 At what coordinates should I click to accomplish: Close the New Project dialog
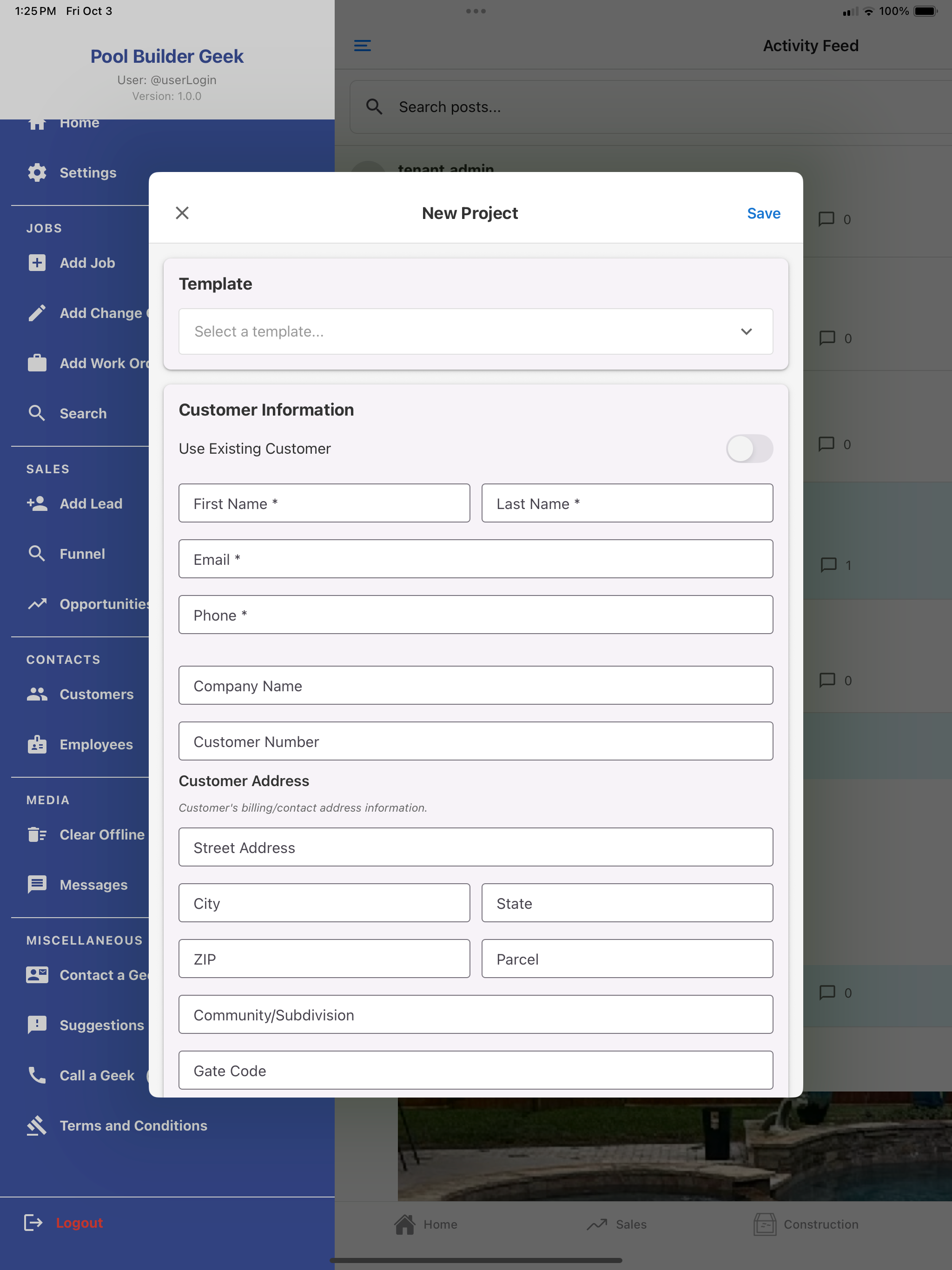(182, 213)
